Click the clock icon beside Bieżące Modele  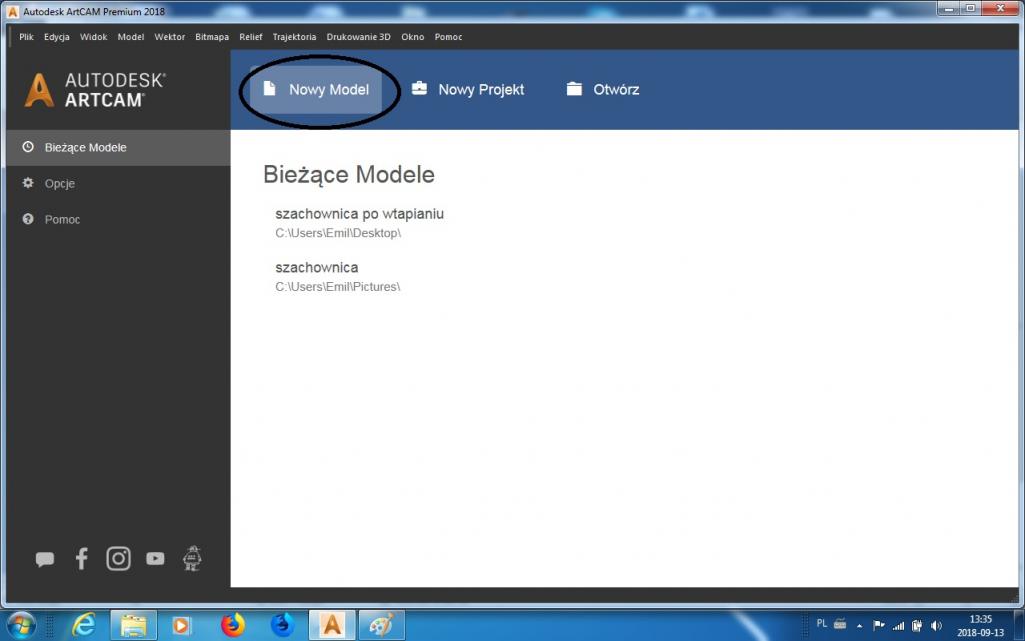(27, 147)
